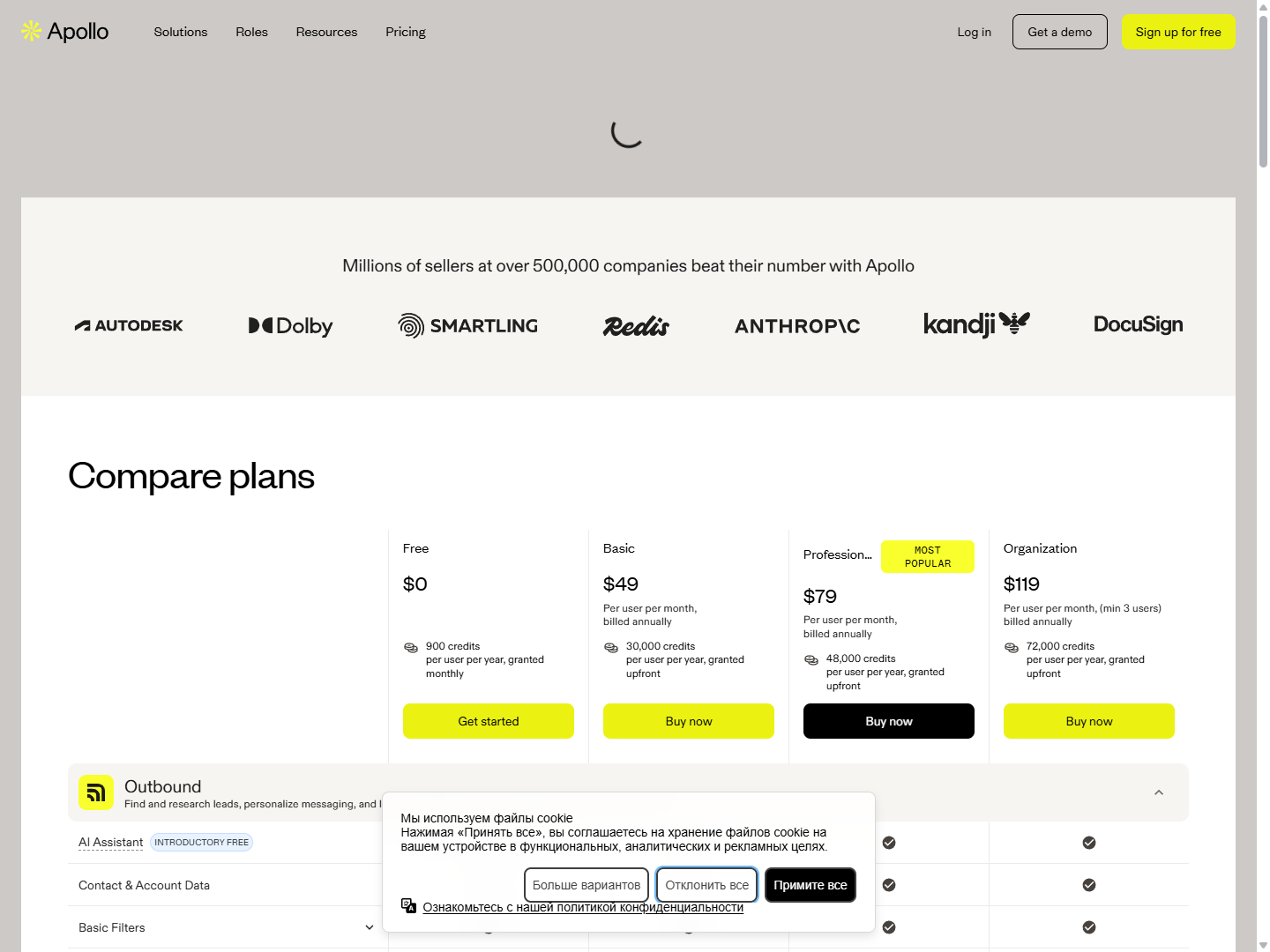Click the Apollo asterisk logo
1270x952 pixels.
(31, 31)
